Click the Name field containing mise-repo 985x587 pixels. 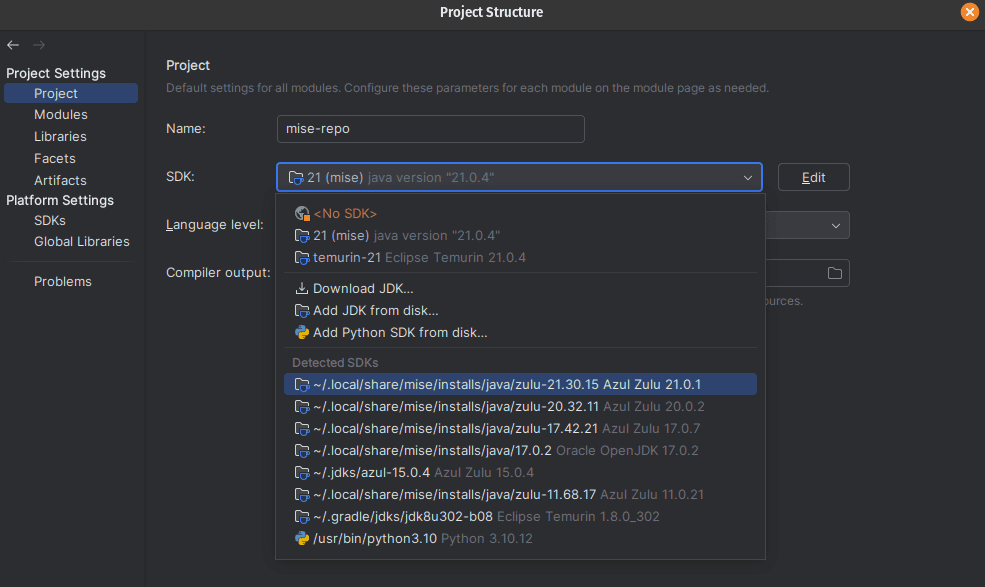point(430,129)
